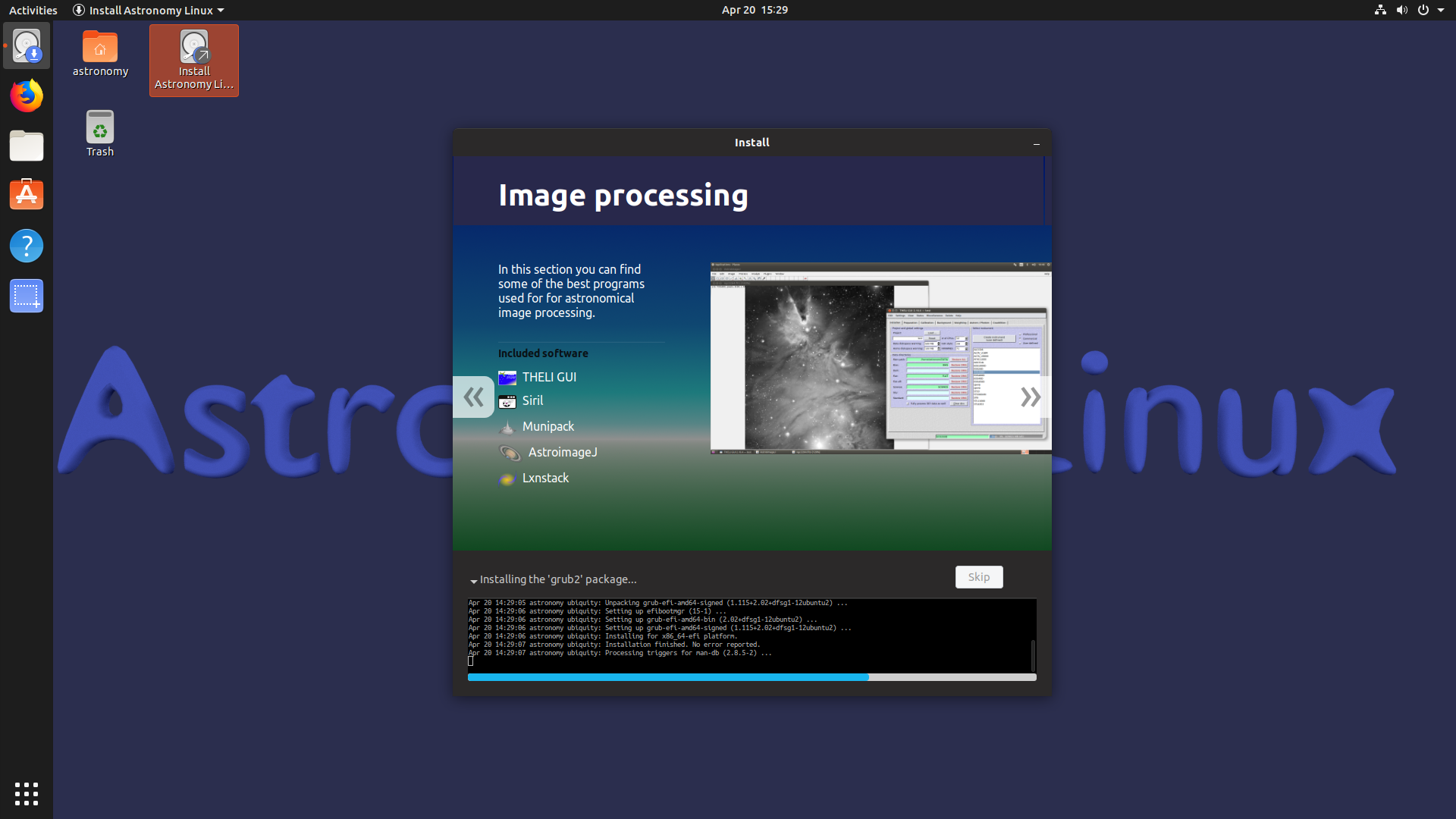Click the volume icon in the top bar
This screenshot has width=1456, height=819.
click(x=1400, y=10)
